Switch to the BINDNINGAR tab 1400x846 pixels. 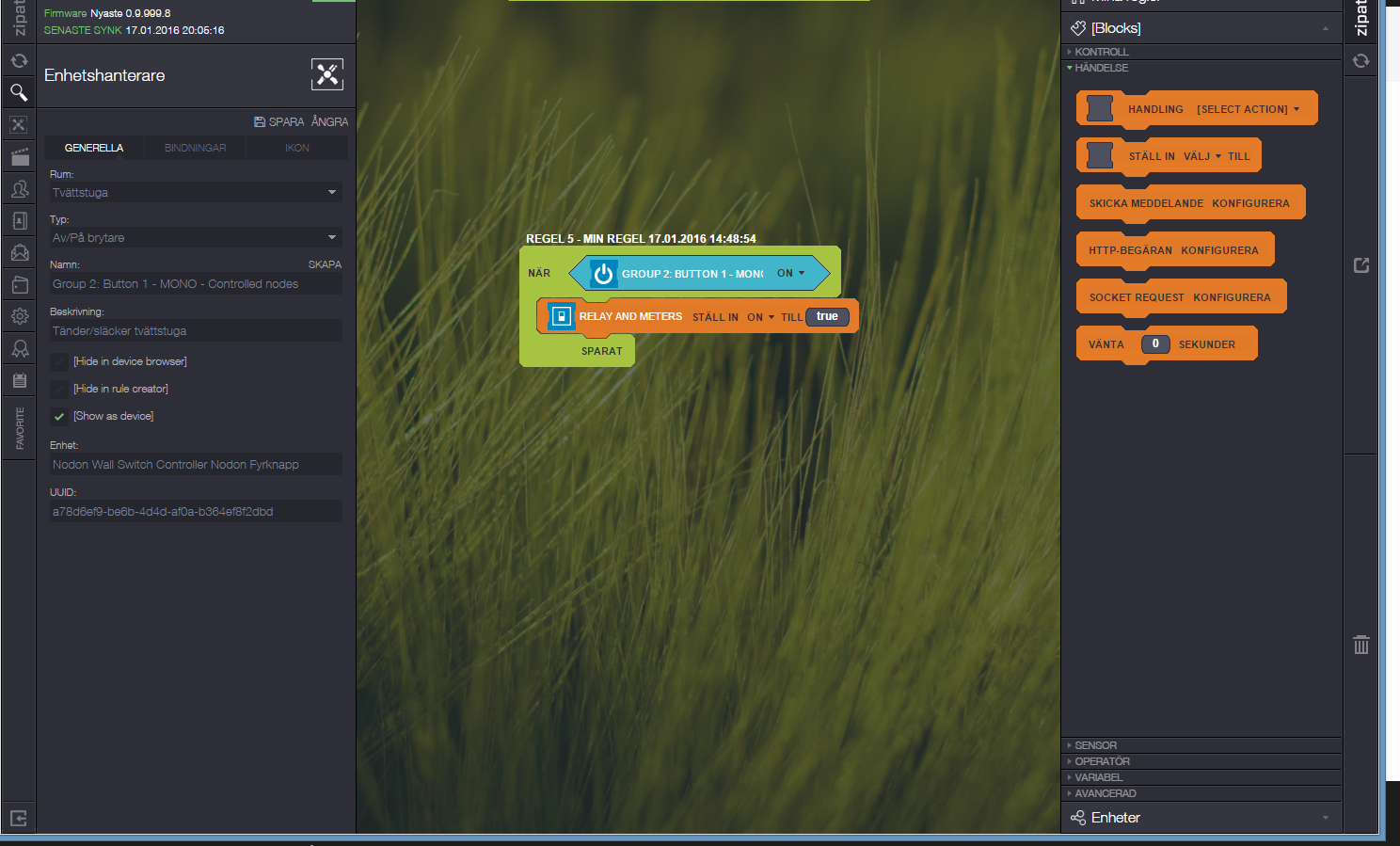195,148
